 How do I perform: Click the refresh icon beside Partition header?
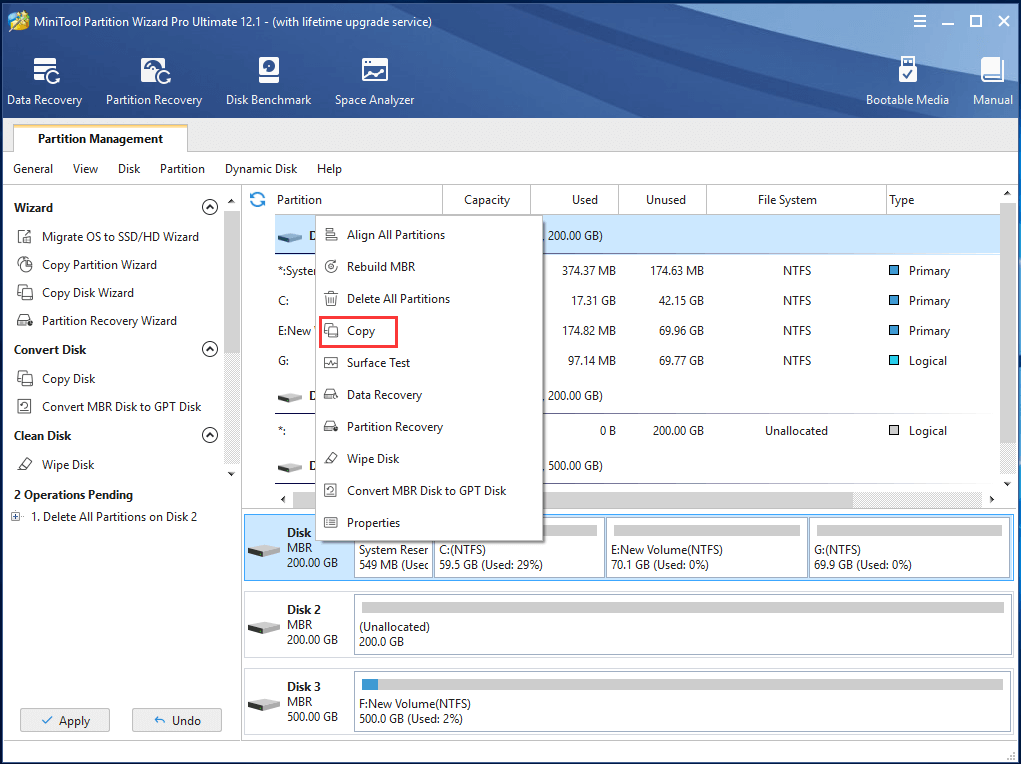[x=258, y=199]
